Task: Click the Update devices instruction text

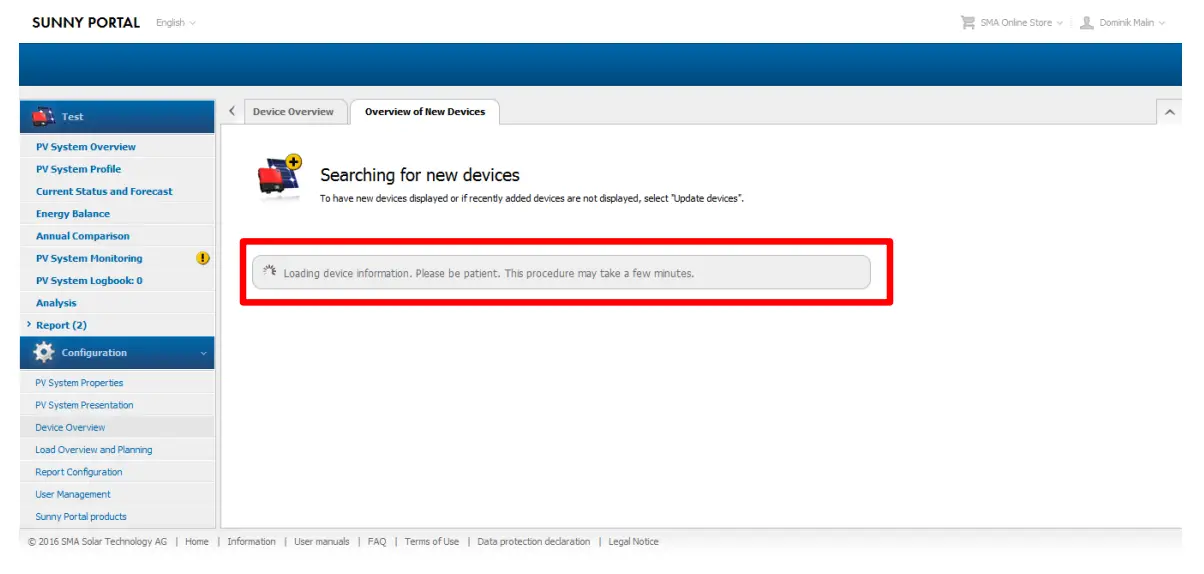Action: click(x=532, y=199)
